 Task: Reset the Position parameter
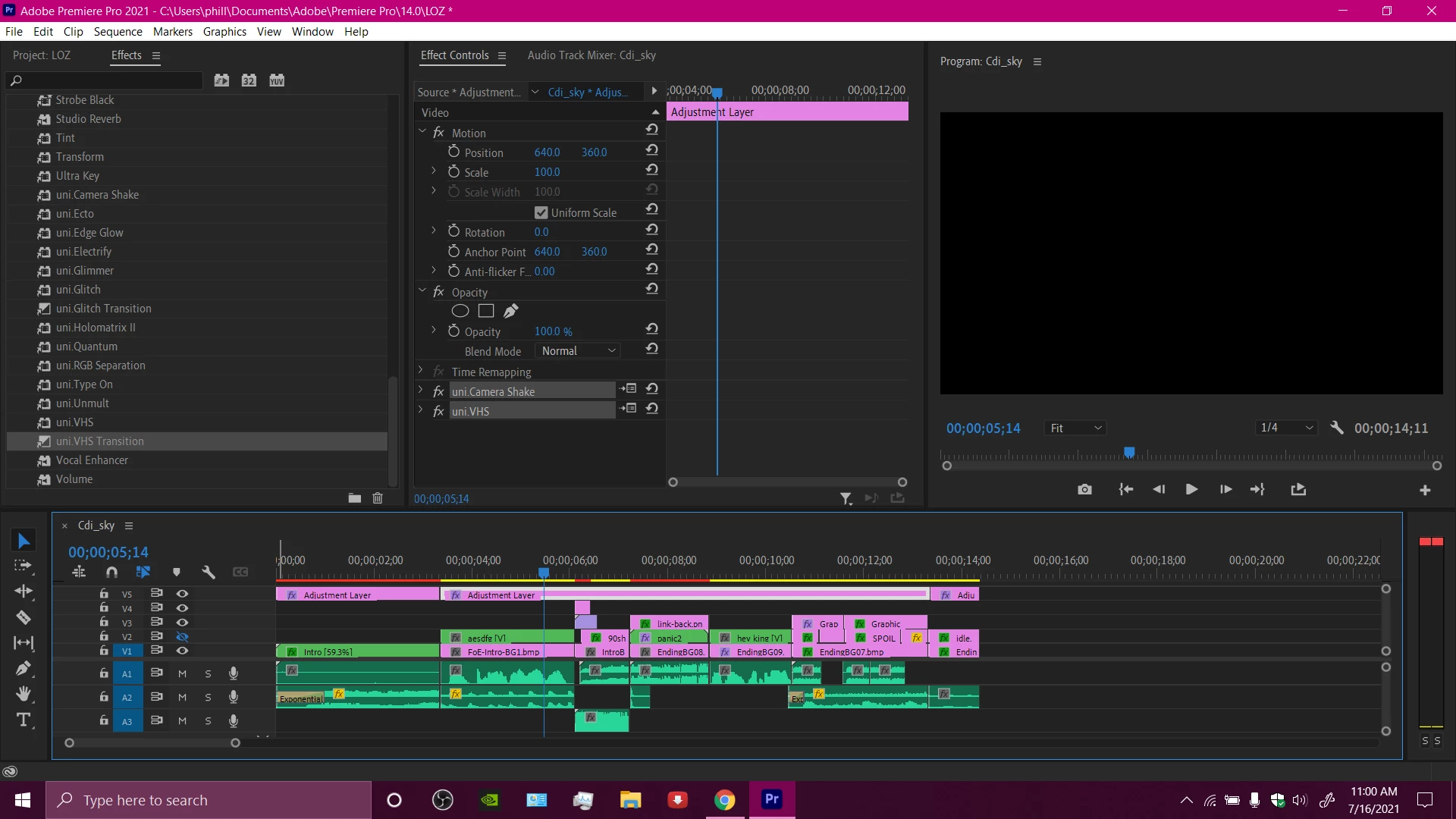[651, 151]
